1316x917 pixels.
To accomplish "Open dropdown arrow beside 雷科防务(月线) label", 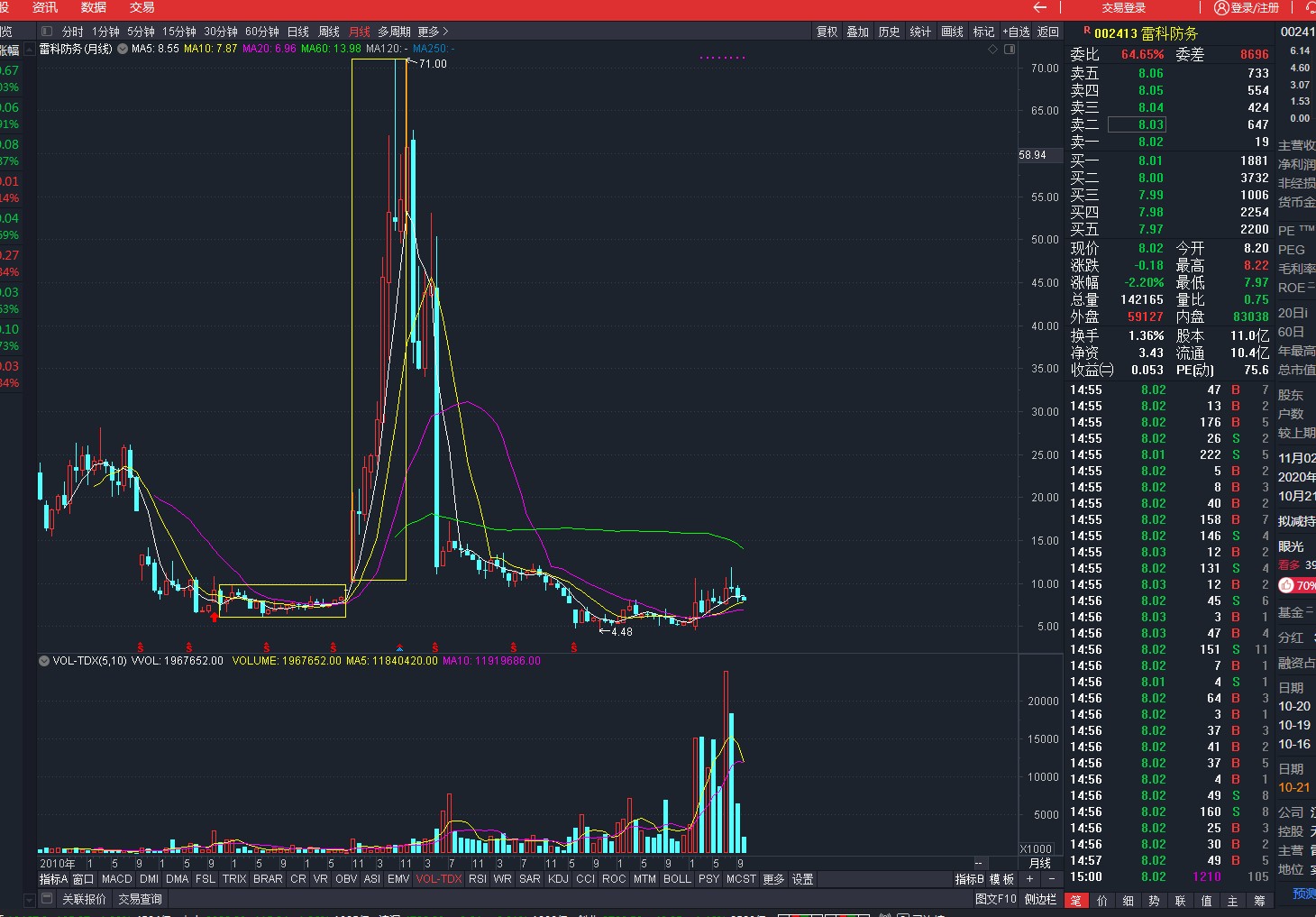I will [x=123, y=49].
